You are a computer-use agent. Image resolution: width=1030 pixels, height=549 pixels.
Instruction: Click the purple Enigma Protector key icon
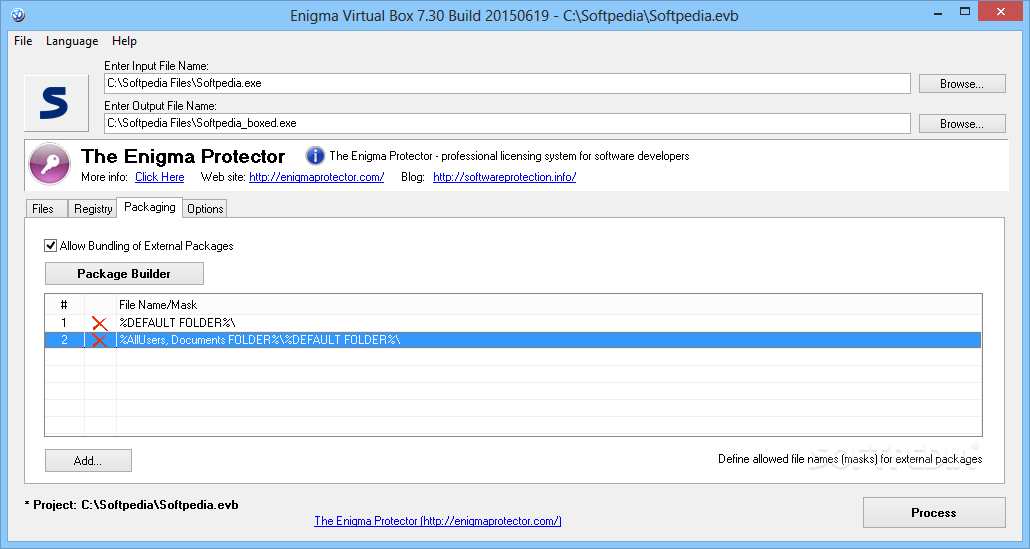(x=50, y=164)
